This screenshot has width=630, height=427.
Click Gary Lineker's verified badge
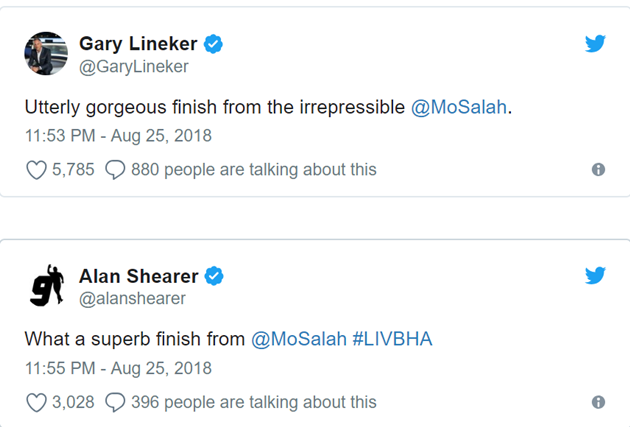213,44
